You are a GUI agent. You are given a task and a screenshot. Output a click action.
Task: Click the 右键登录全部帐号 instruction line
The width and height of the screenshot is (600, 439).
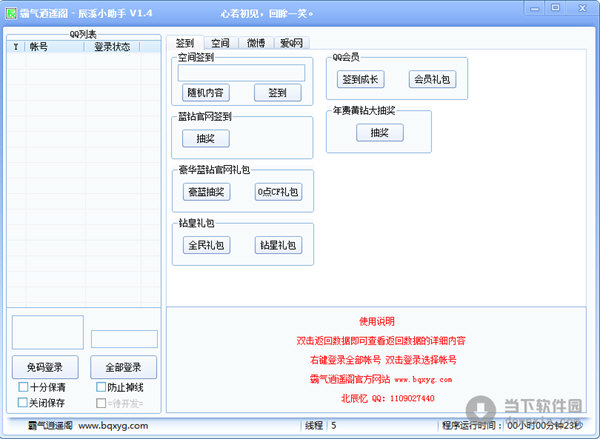[x=383, y=360]
